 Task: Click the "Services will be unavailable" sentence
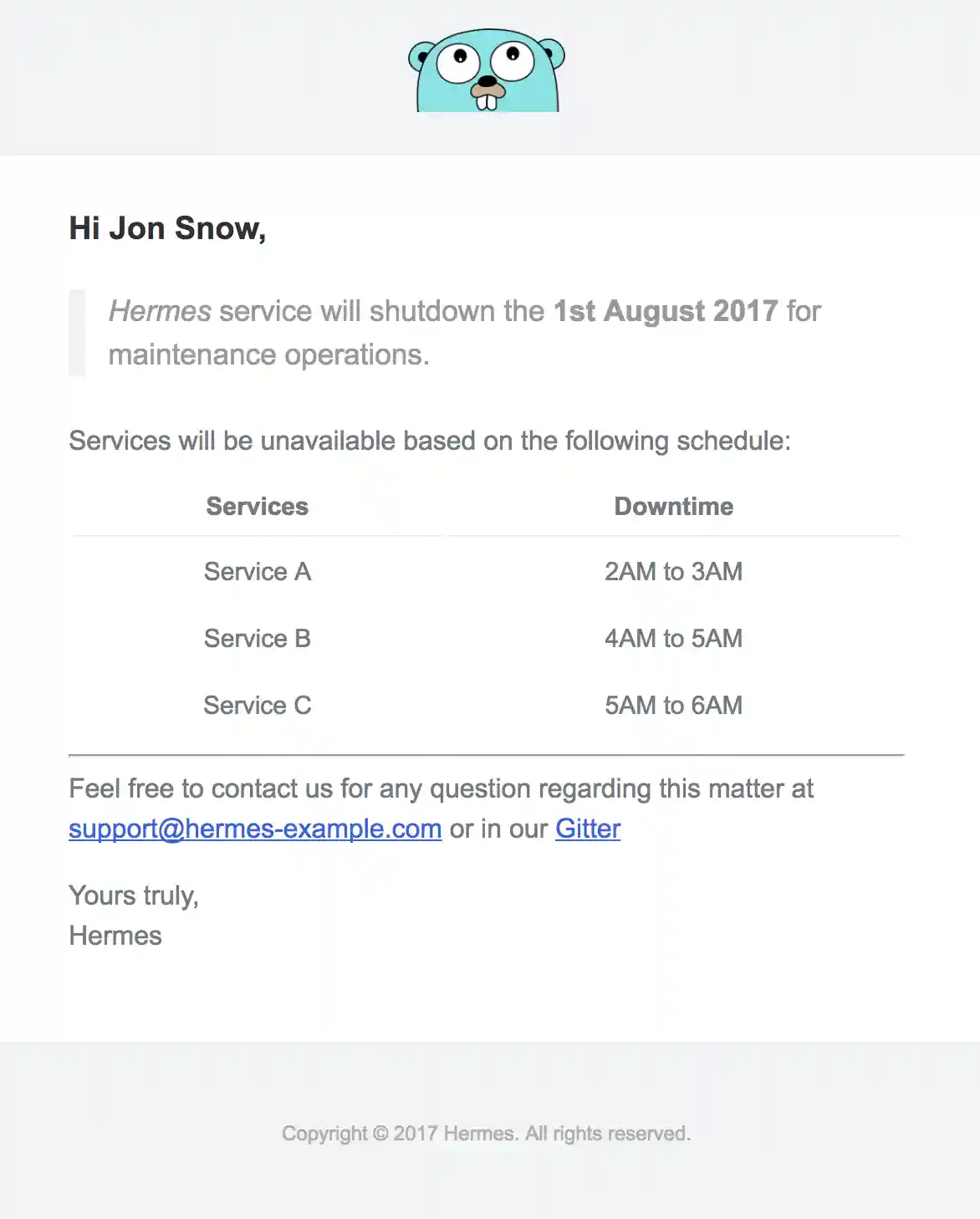(429, 441)
